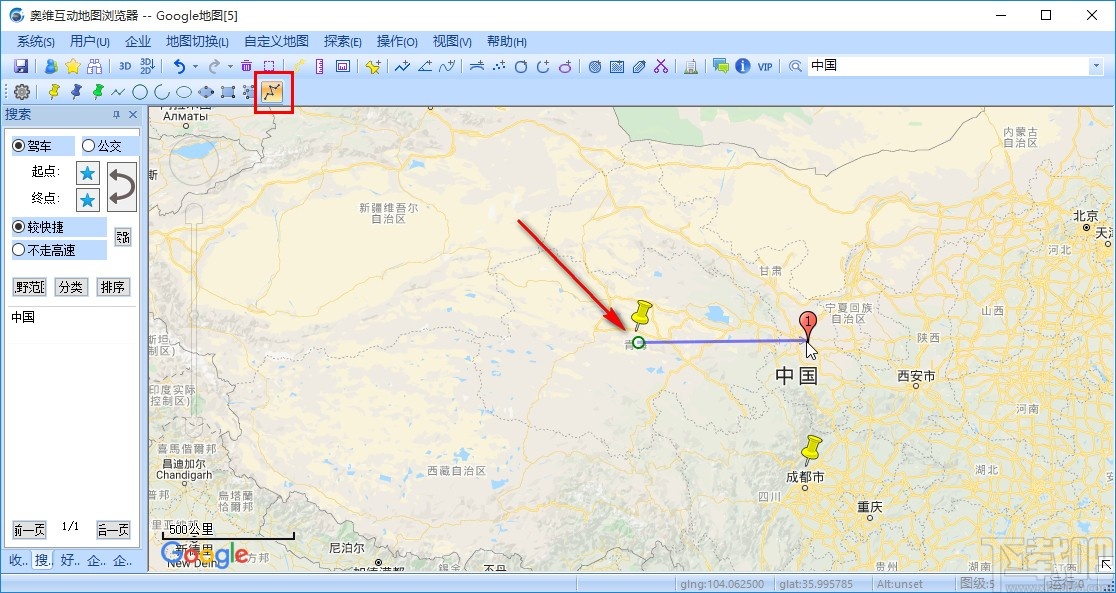
Task: Choose the 不走高速 routing option
Action: (20, 250)
